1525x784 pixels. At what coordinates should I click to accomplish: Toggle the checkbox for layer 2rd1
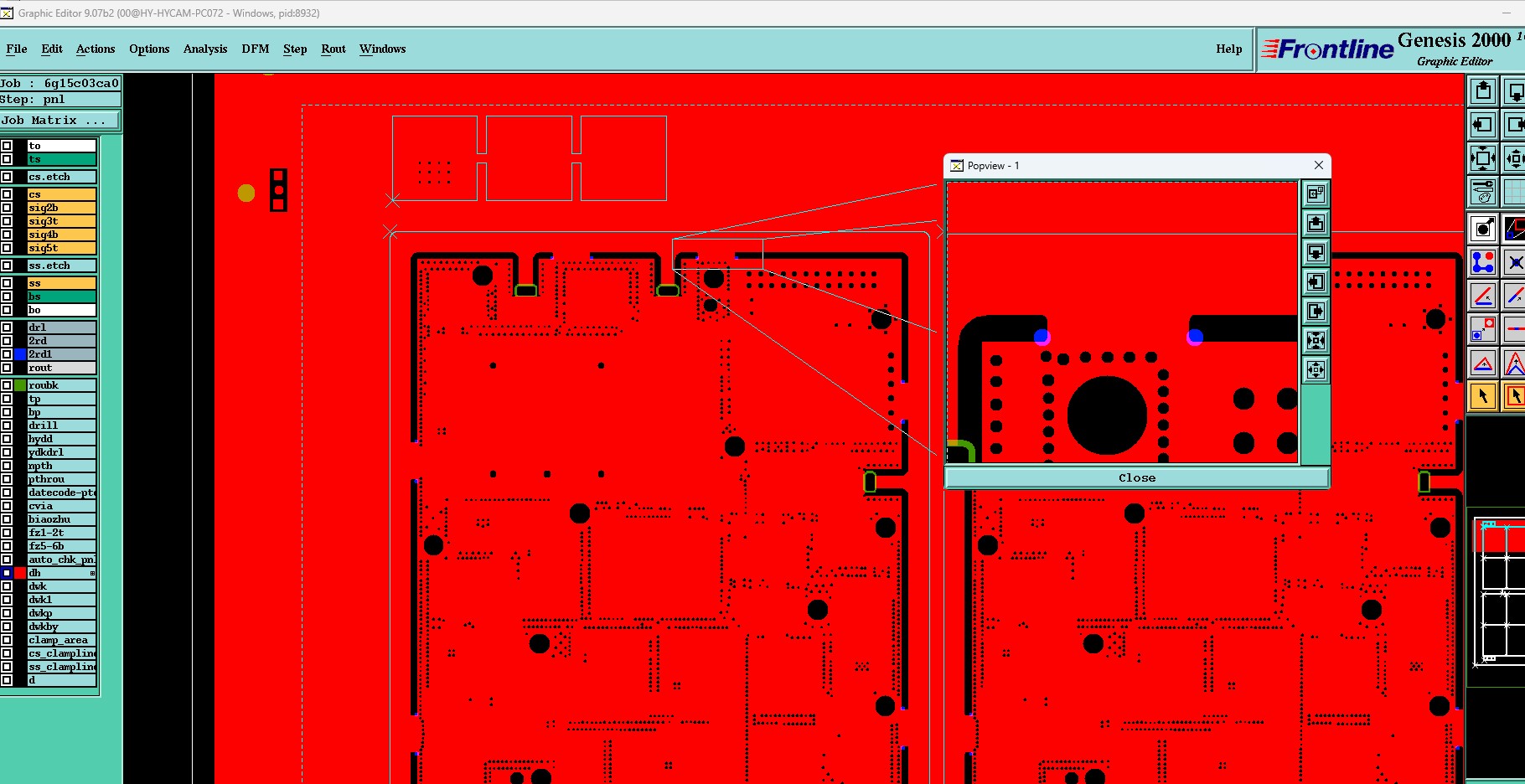tap(7, 354)
